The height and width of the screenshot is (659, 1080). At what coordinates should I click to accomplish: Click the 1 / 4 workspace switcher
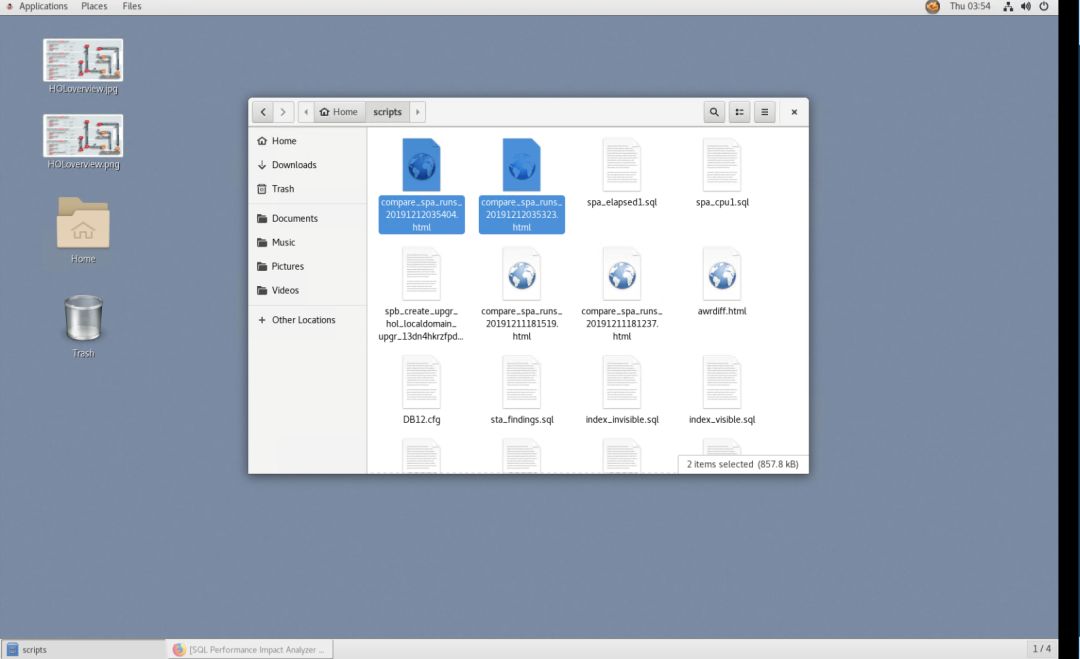(x=1041, y=649)
